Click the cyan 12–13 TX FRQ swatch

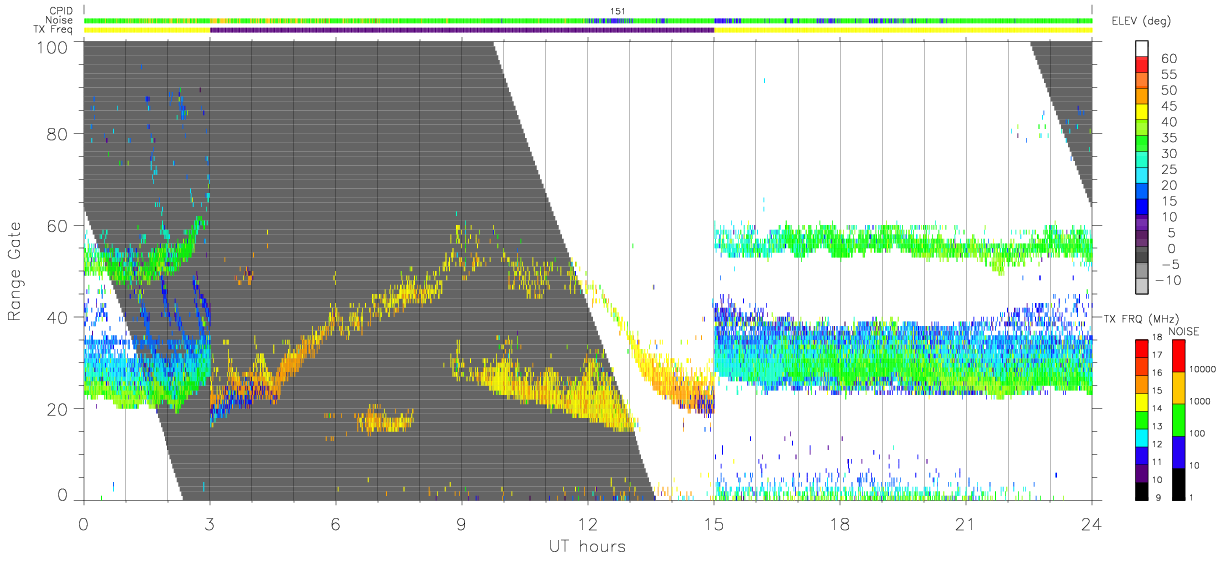click(x=1143, y=438)
